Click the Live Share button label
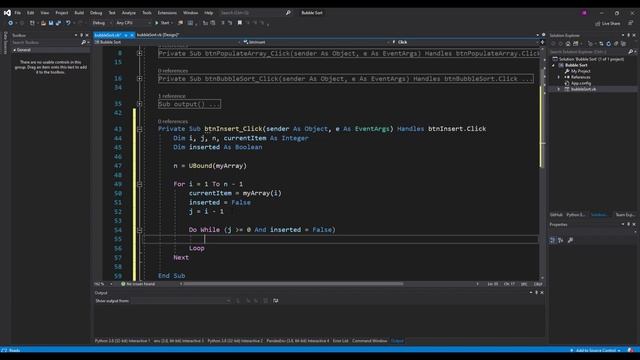Viewport: 640px width, 360px height. pos(611,24)
